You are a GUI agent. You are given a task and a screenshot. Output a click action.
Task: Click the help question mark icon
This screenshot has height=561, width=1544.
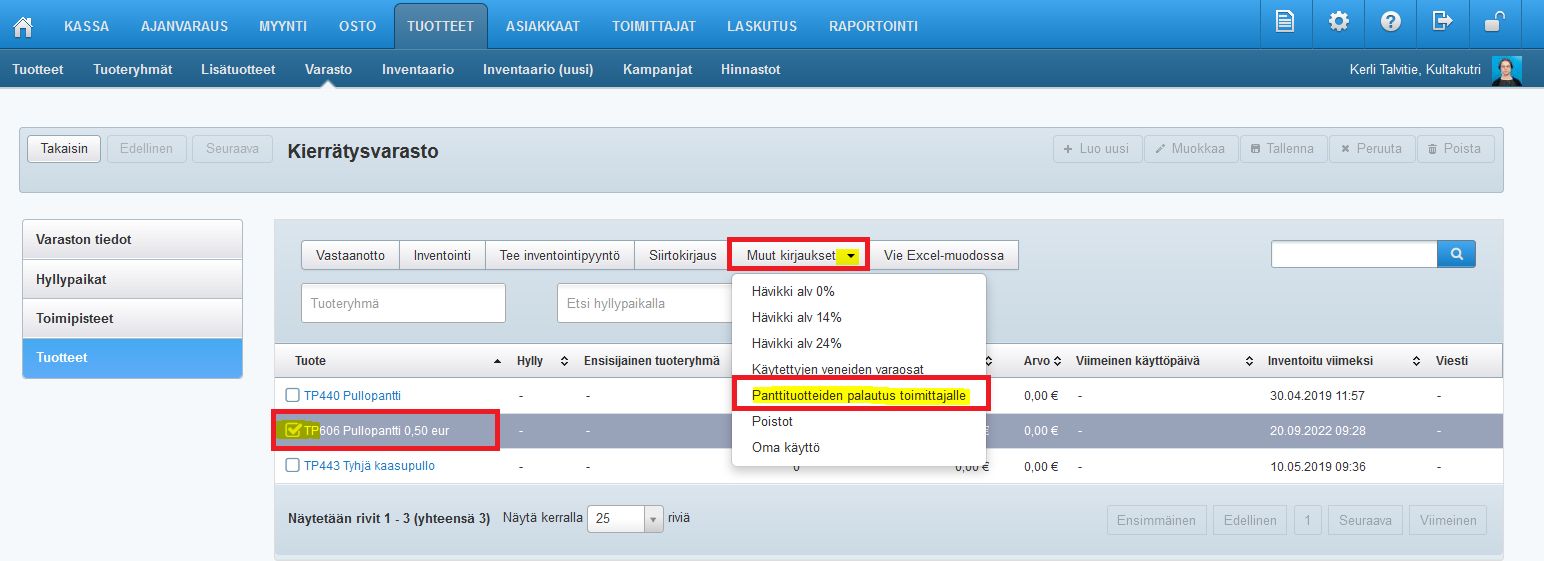[1390, 22]
